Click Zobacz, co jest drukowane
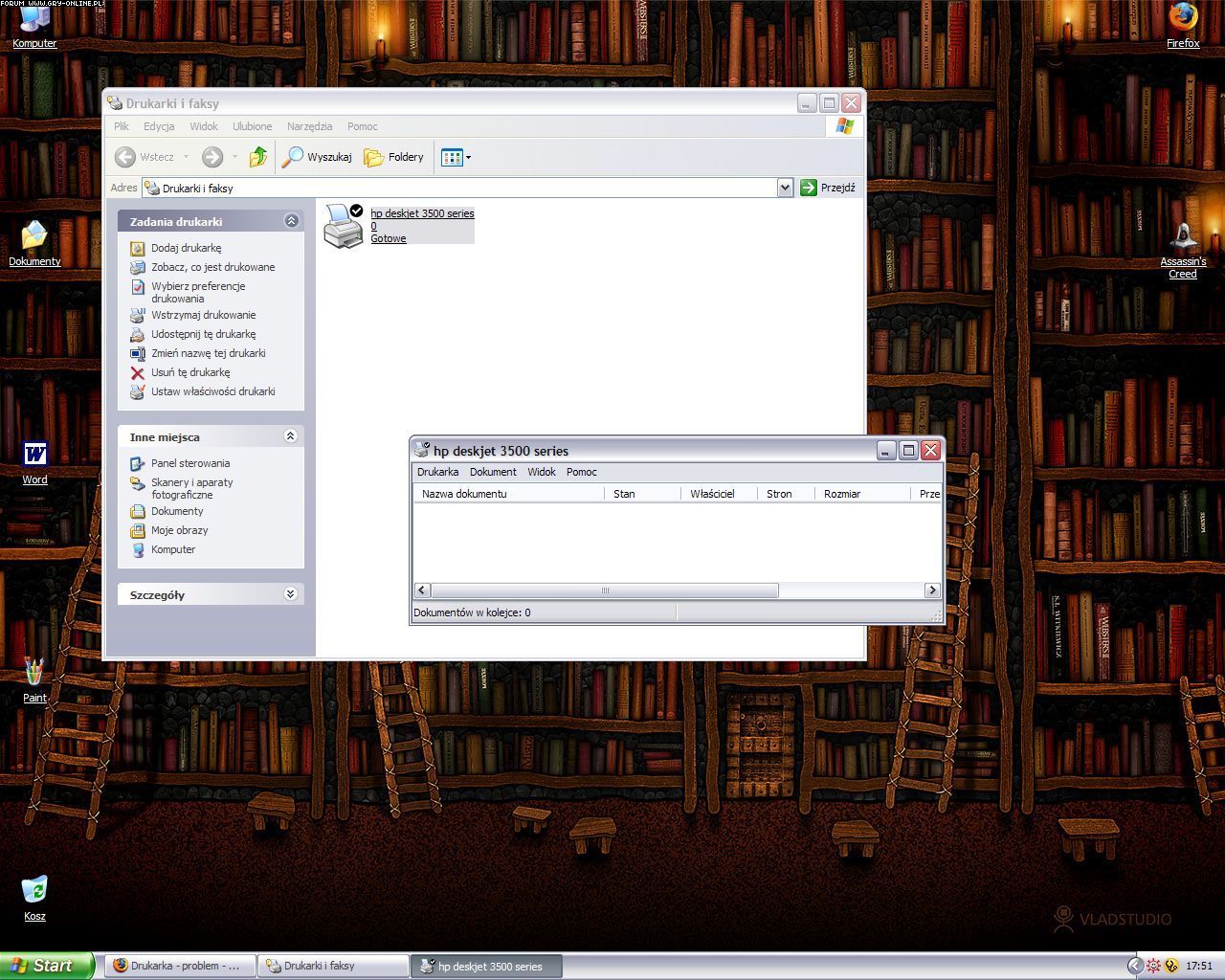Viewport: 1225px width, 980px height. coord(212,267)
